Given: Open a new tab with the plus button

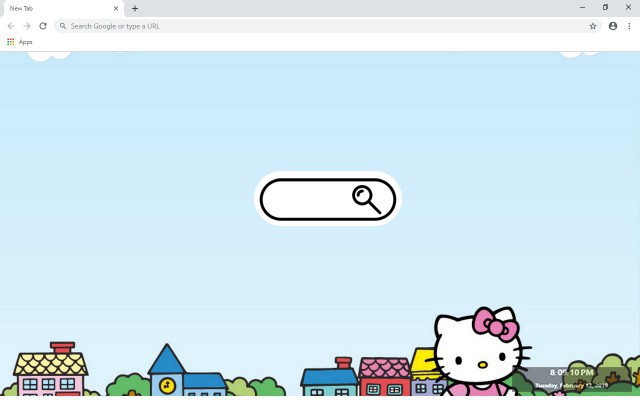Looking at the screenshot, I should (x=135, y=8).
